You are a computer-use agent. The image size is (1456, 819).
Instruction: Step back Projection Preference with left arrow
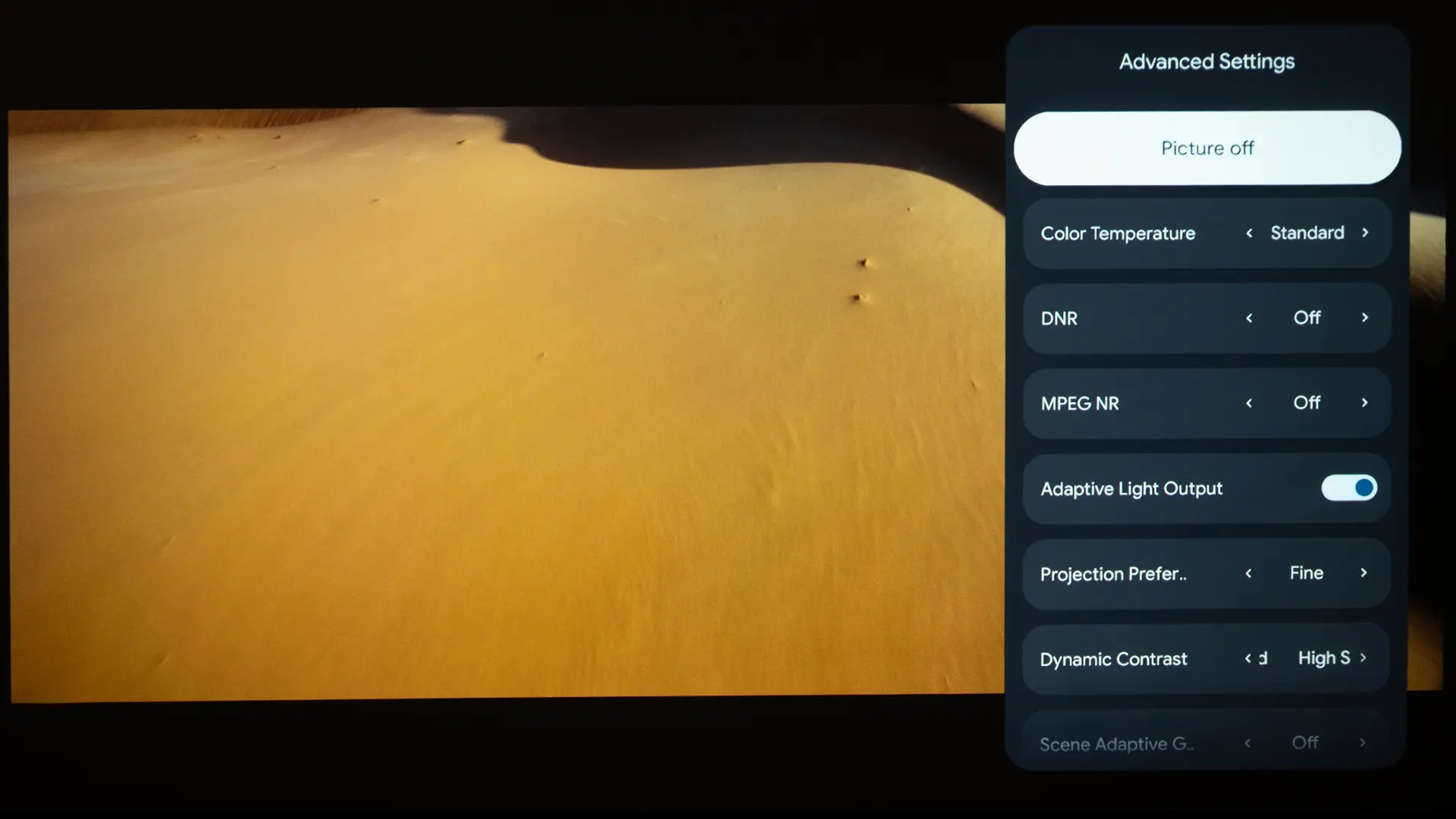(1248, 573)
